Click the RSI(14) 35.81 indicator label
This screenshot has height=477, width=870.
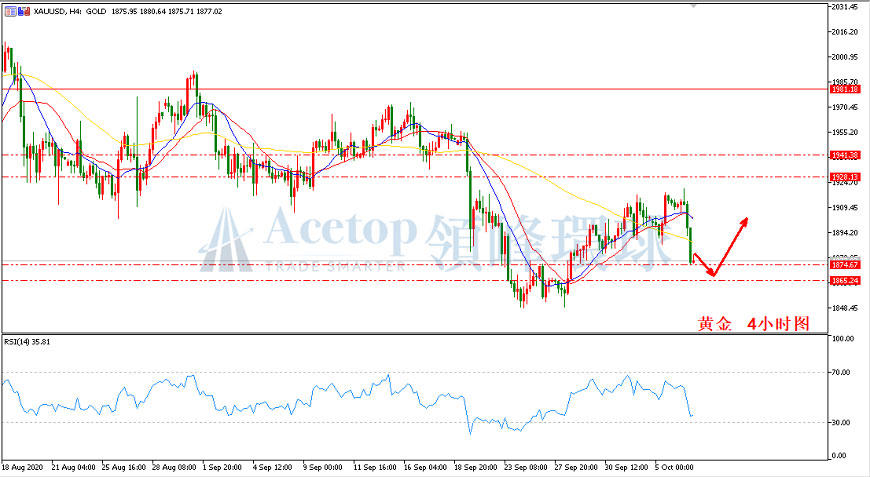point(27,342)
